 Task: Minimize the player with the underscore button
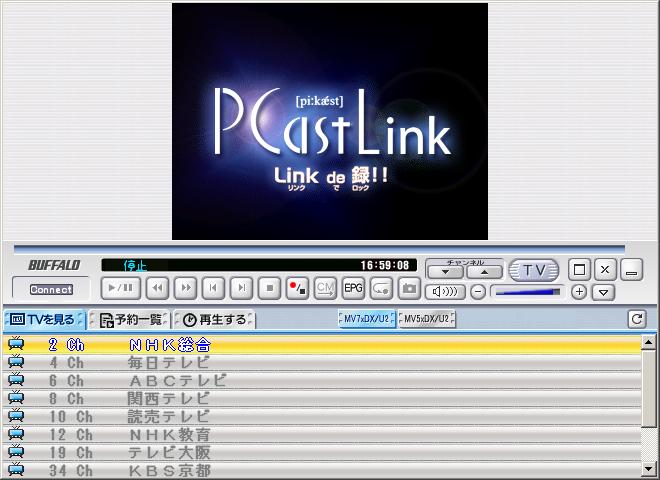[631, 269]
